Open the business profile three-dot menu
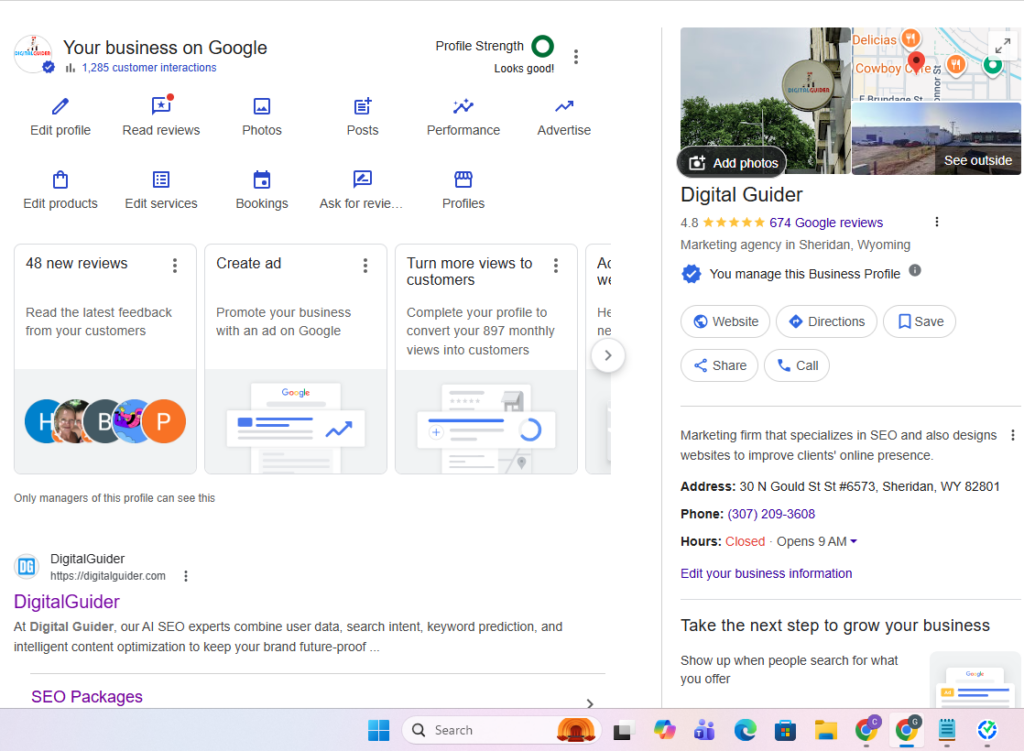This screenshot has height=751, width=1024. pyautogui.click(x=576, y=57)
